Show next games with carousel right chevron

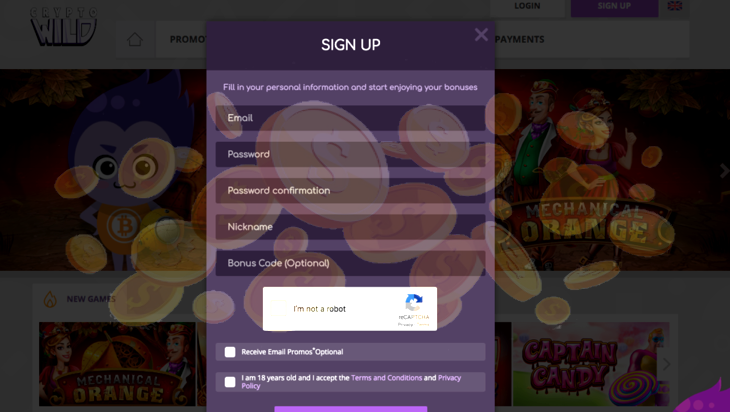(x=666, y=364)
